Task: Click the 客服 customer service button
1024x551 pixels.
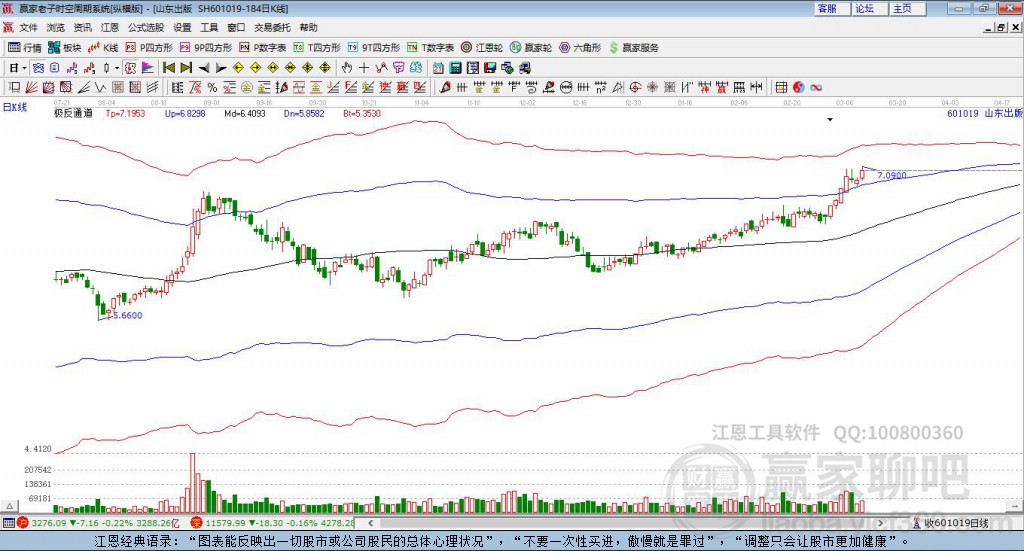Action: [827, 8]
